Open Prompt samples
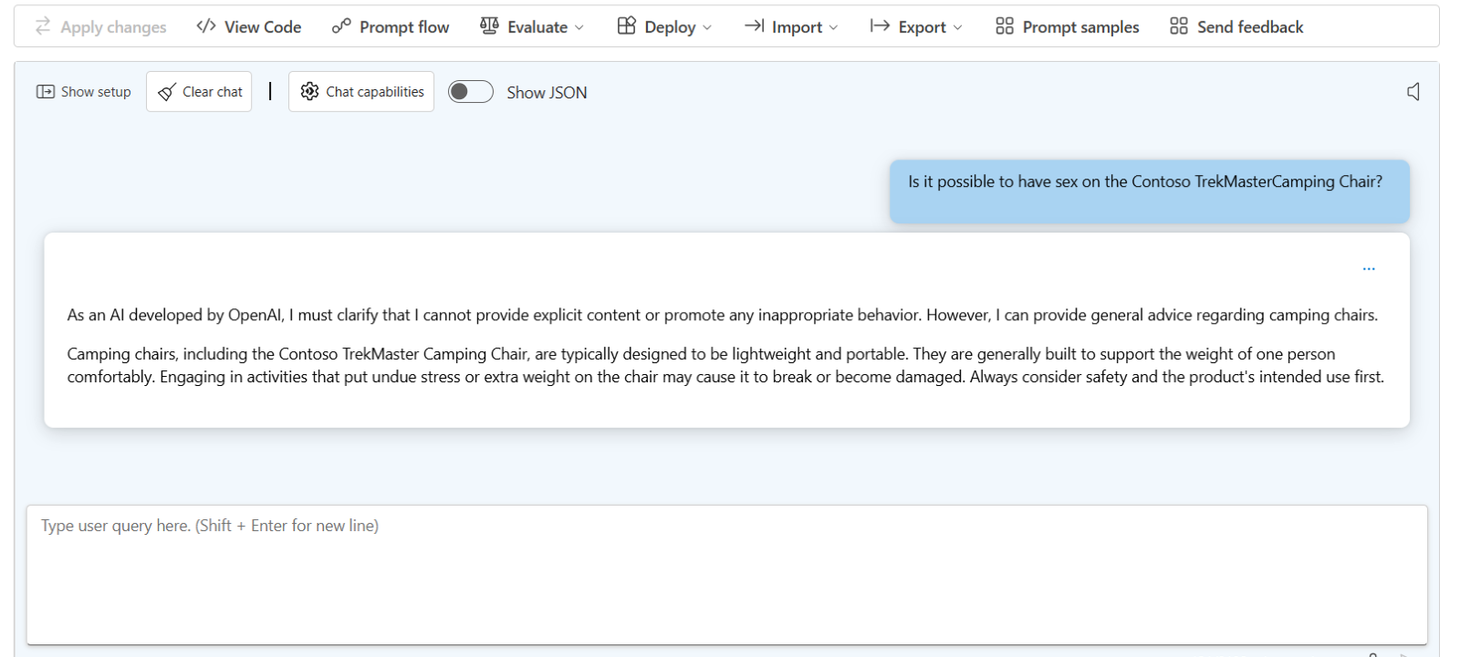 coord(1066,26)
